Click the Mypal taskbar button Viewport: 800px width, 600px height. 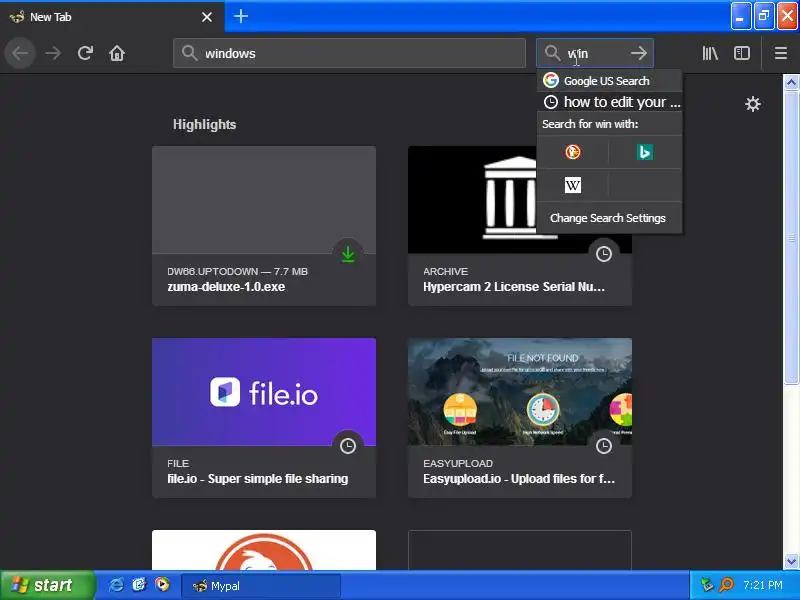(261, 585)
